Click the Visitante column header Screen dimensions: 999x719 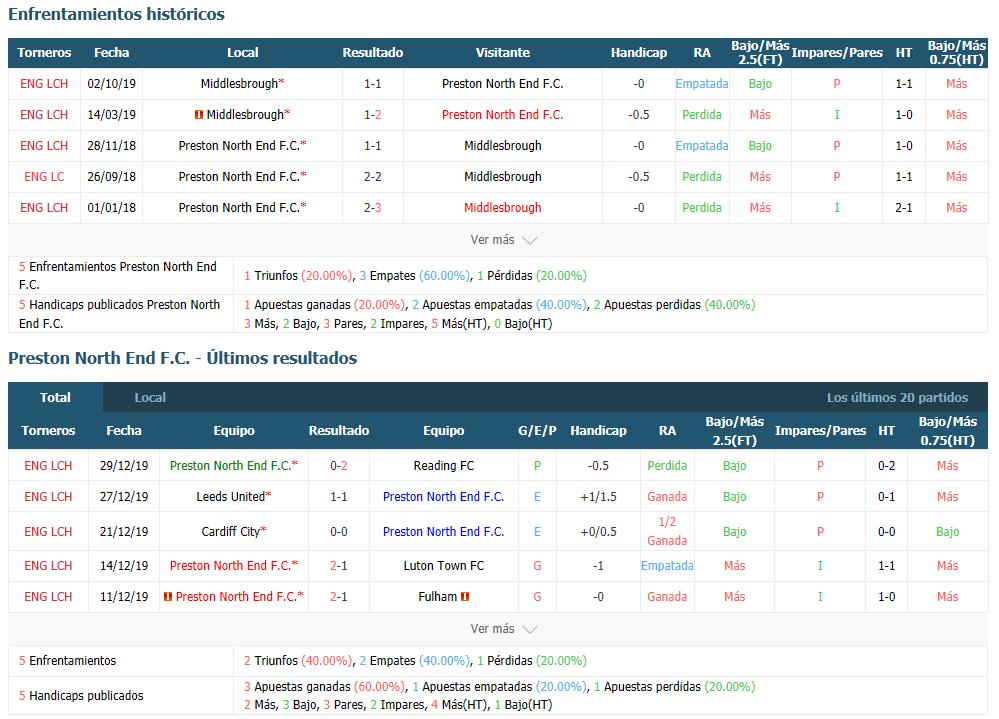point(503,53)
